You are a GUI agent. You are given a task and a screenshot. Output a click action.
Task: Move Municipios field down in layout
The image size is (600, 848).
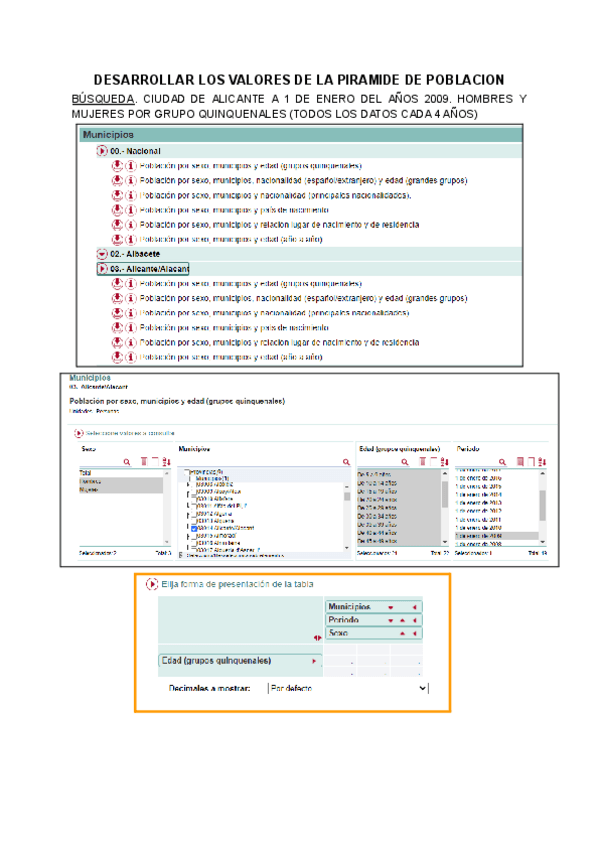[391, 607]
